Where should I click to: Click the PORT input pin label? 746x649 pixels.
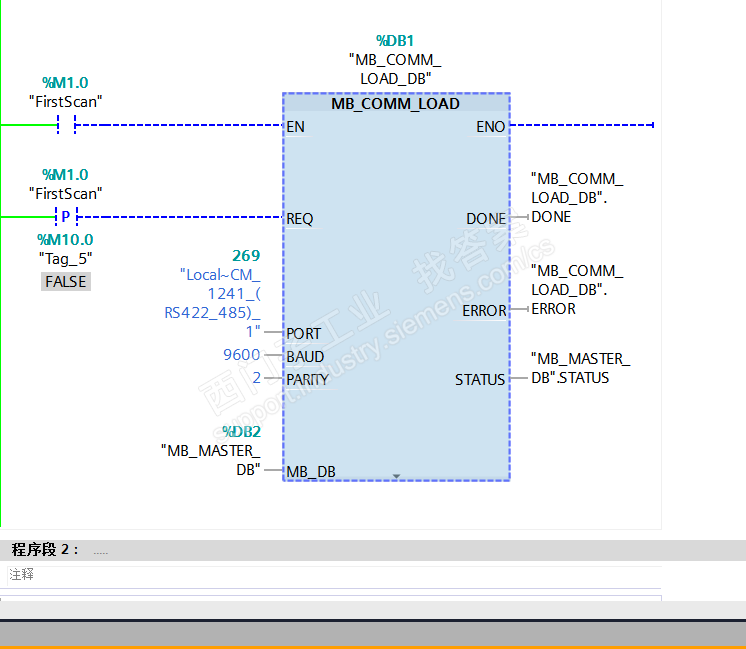(304, 334)
